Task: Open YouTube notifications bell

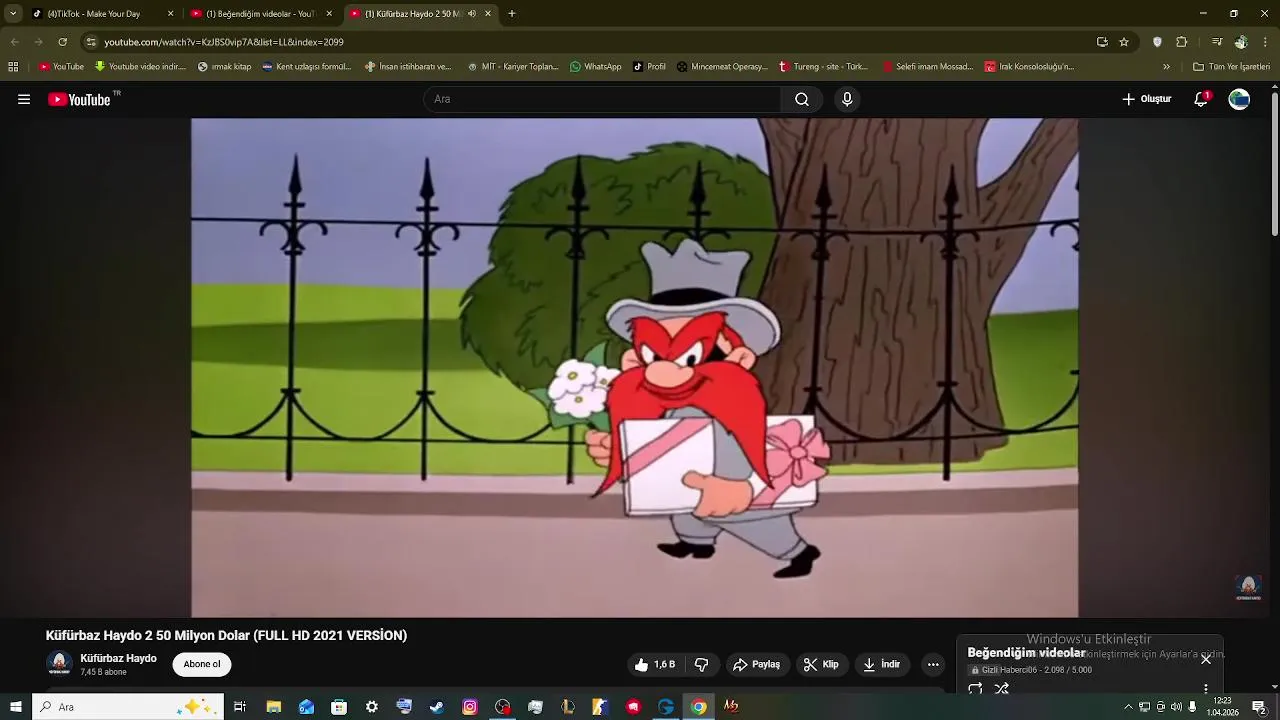Action: click(x=1201, y=99)
